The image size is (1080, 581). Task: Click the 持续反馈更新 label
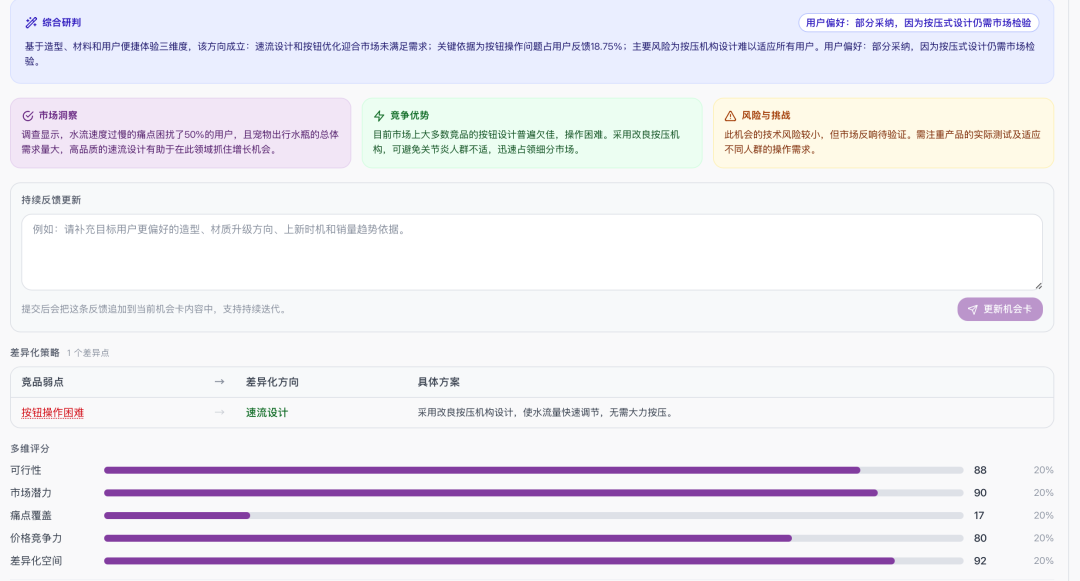click(x=51, y=200)
